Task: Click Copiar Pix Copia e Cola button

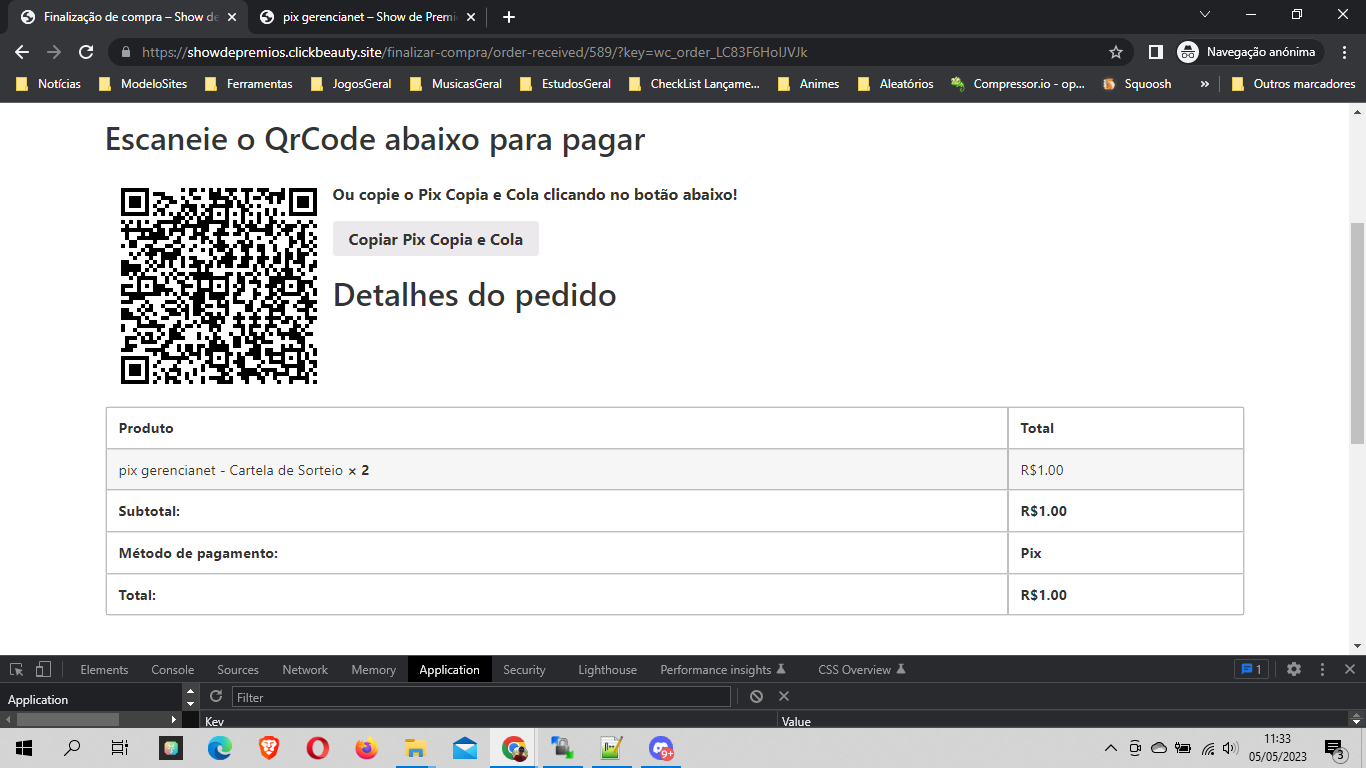Action: pos(436,239)
